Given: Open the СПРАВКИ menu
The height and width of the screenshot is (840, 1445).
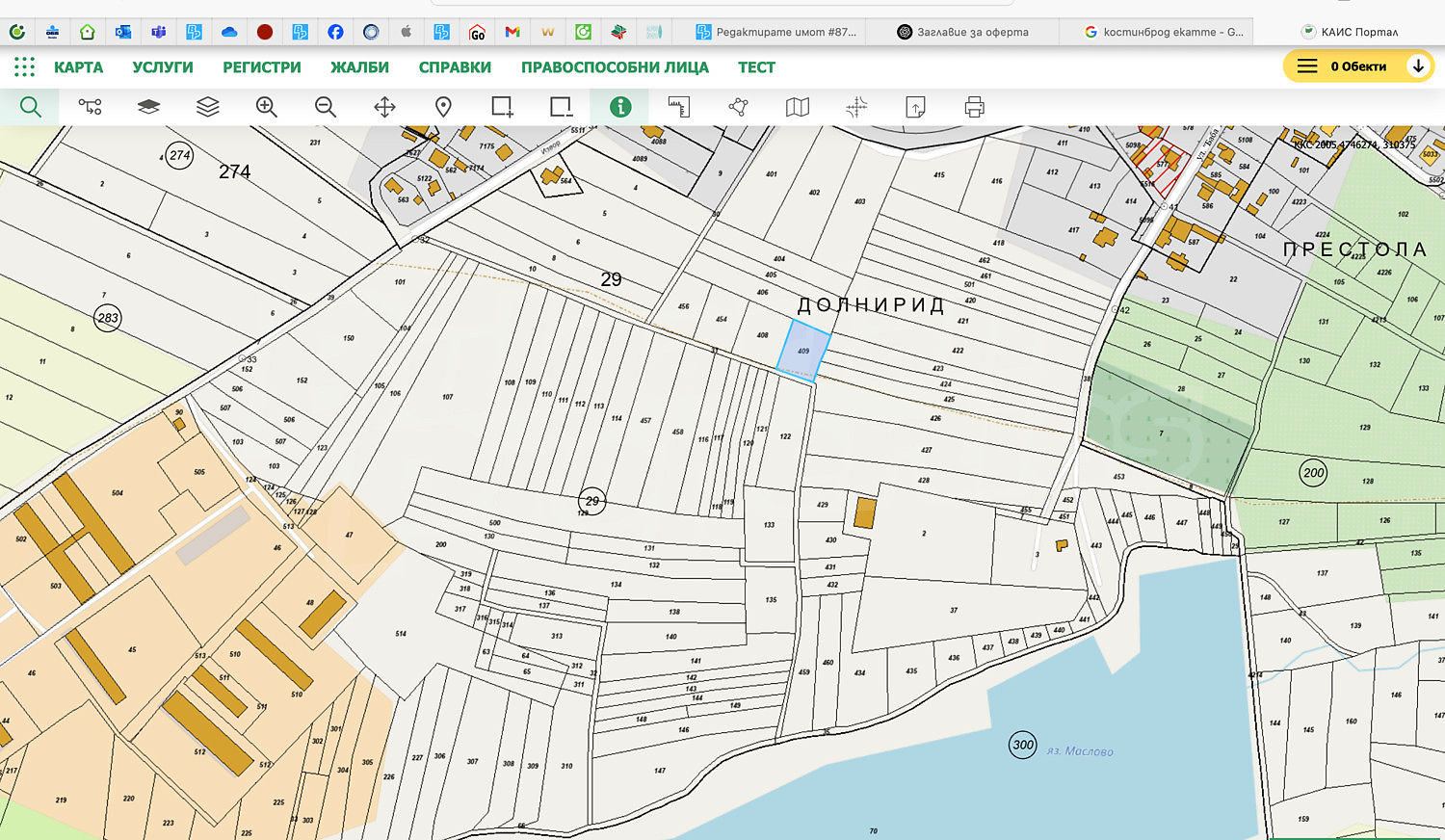Looking at the screenshot, I should point(455,67).
